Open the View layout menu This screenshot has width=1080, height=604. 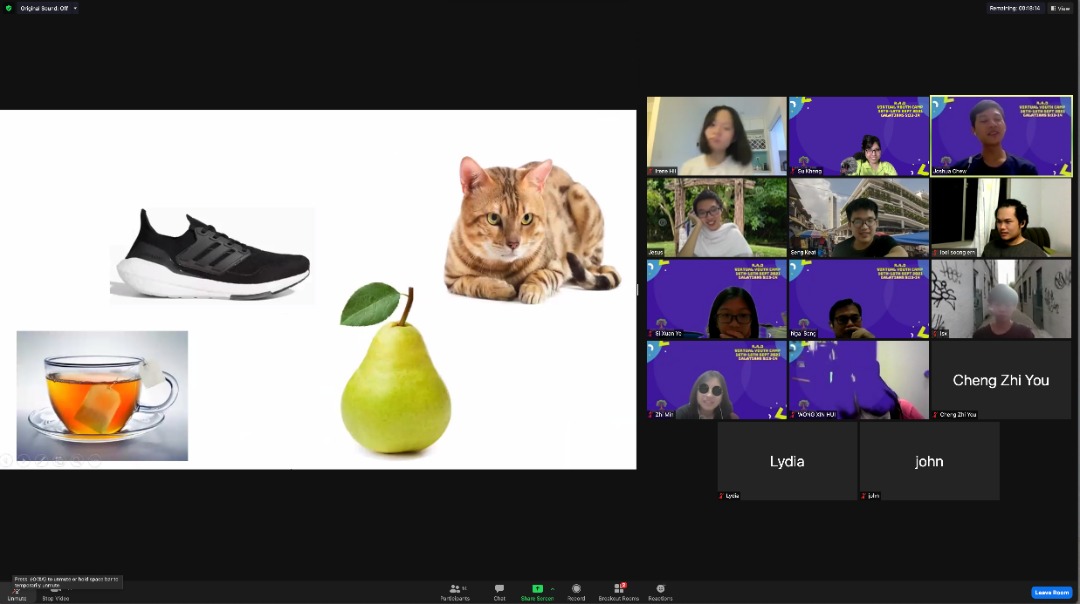click(x=1060, y=8)
